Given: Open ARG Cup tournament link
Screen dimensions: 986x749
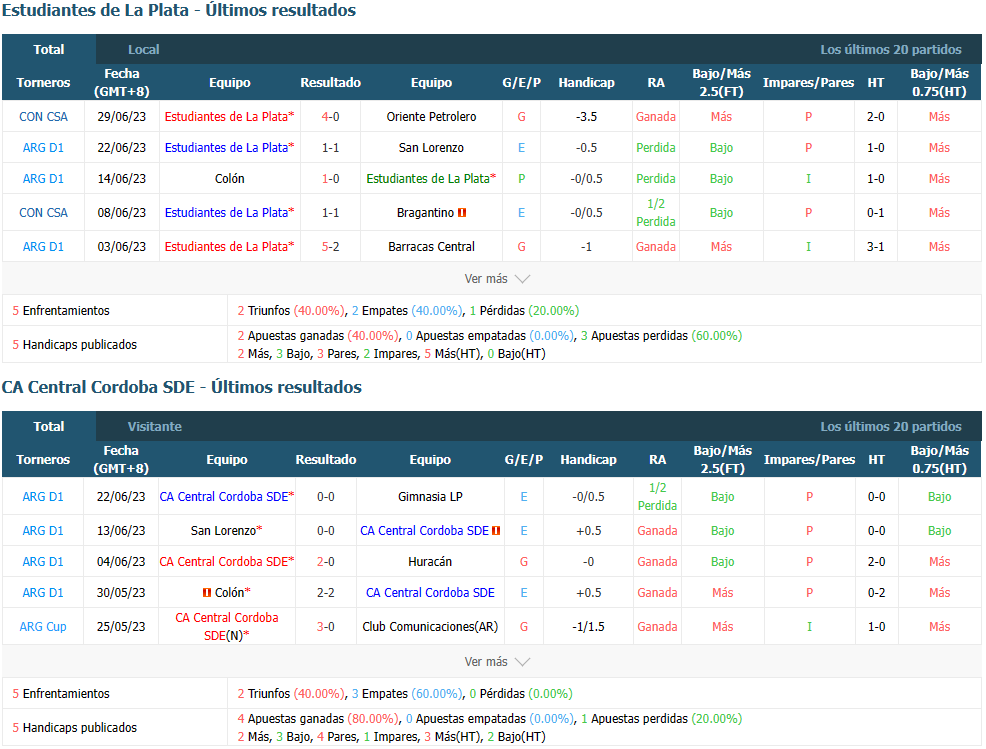Looking at the screenshot, I should pyautogui.click(x=43, y=626).
